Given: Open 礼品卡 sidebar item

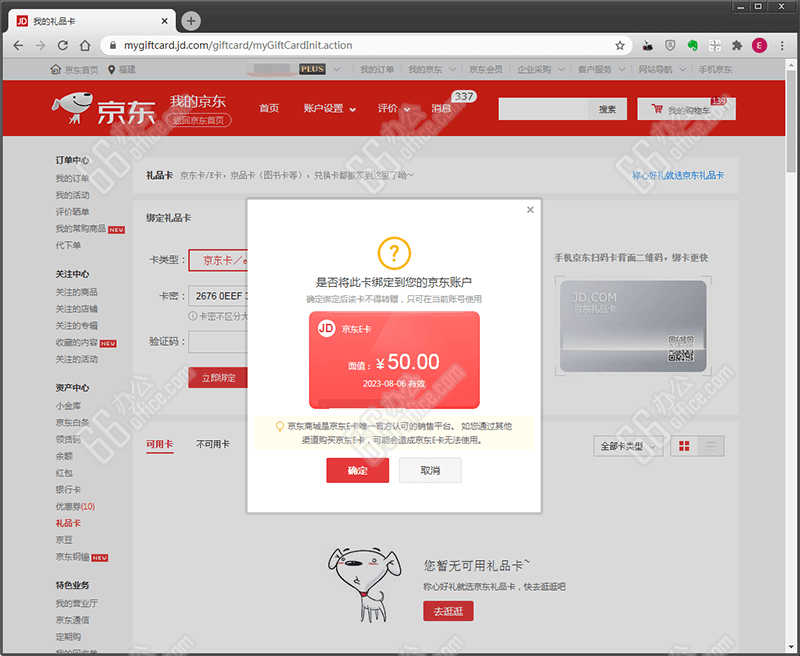Looking at the screenshot, I should coord(68,523).
